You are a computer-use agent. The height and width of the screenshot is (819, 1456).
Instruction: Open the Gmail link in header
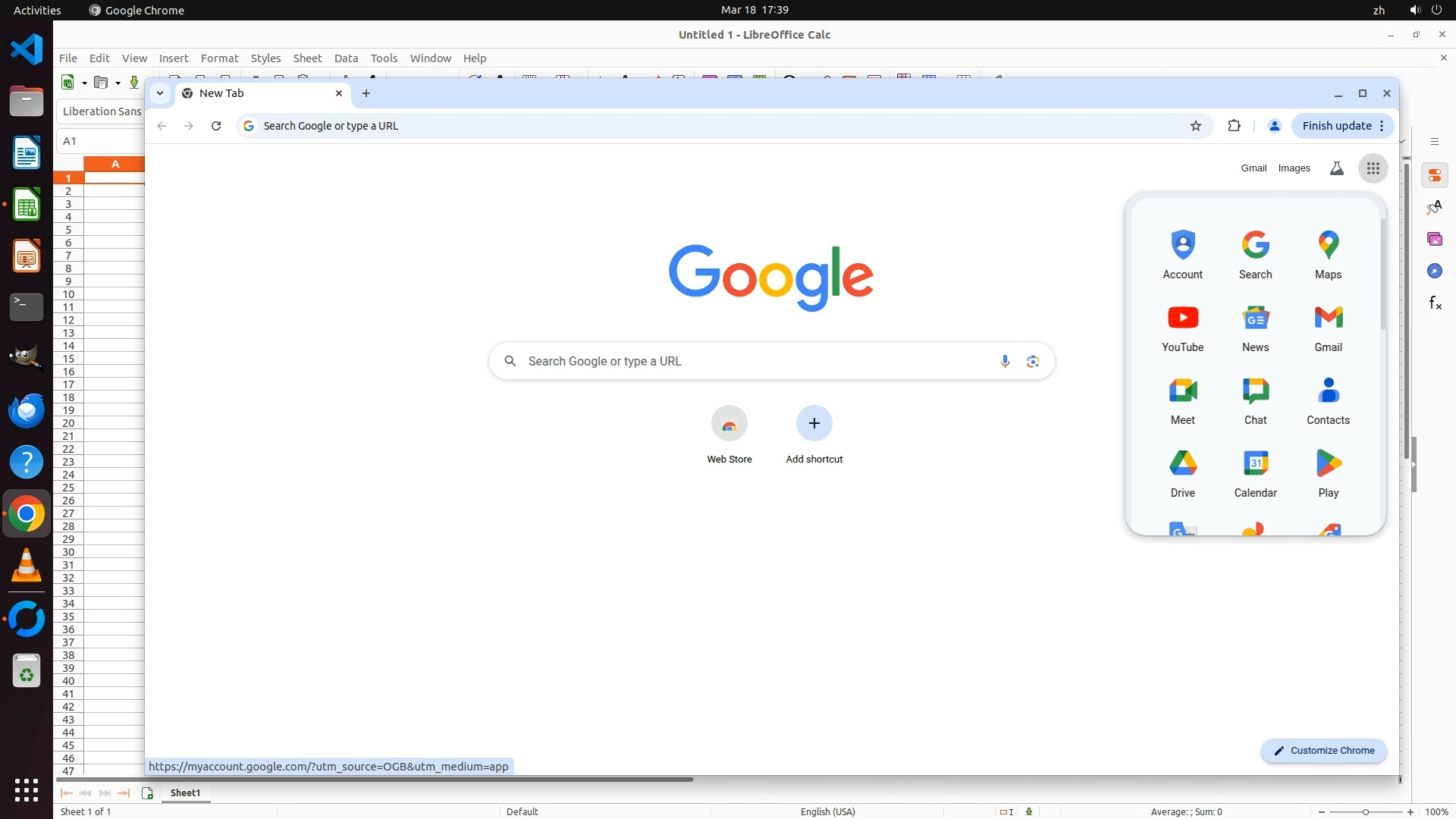point(1254,168)
